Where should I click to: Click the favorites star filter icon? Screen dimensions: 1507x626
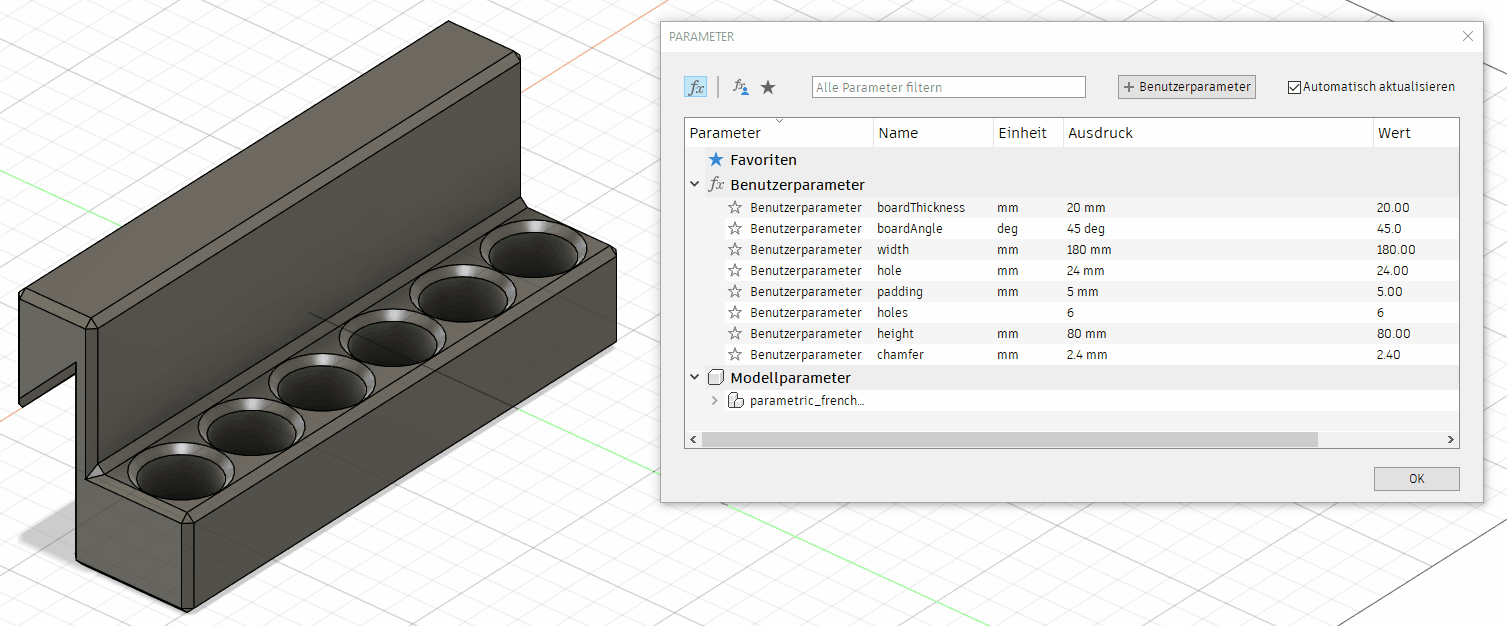pos(768,87)
